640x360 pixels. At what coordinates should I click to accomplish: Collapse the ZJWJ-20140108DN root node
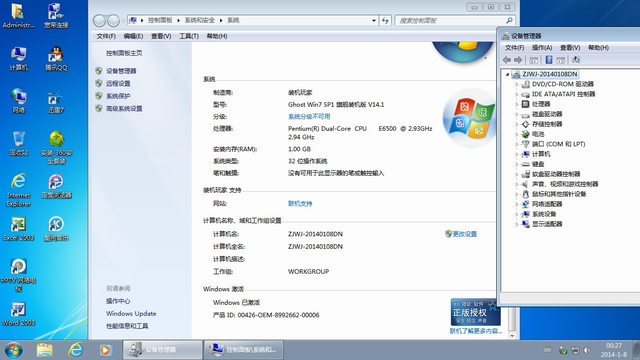507,74
